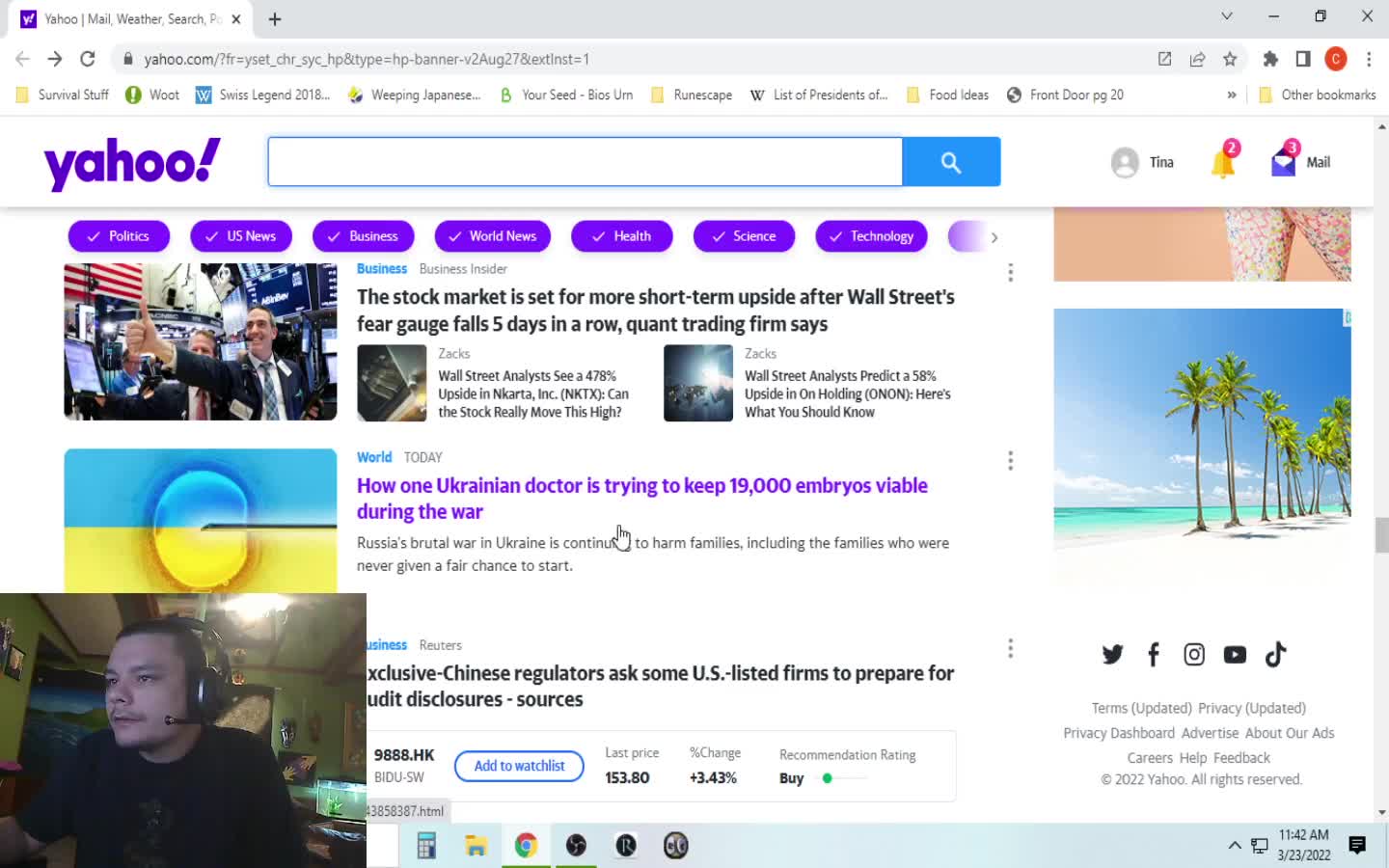Image resolution: width=1389 pixels, height=868 pixels.
Task: Open the tab search dropdown arrow
Action: (x=1227, y=16)
